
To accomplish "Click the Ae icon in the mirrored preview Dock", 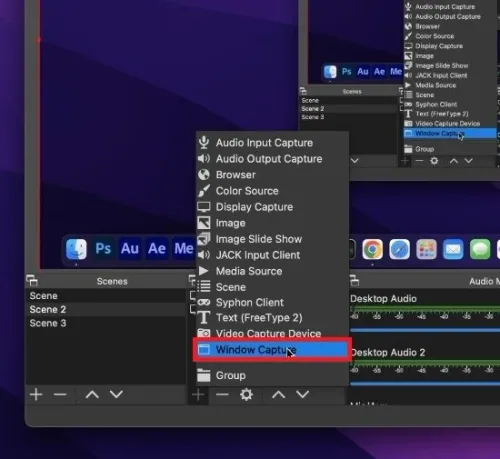I will coord(379,72).
